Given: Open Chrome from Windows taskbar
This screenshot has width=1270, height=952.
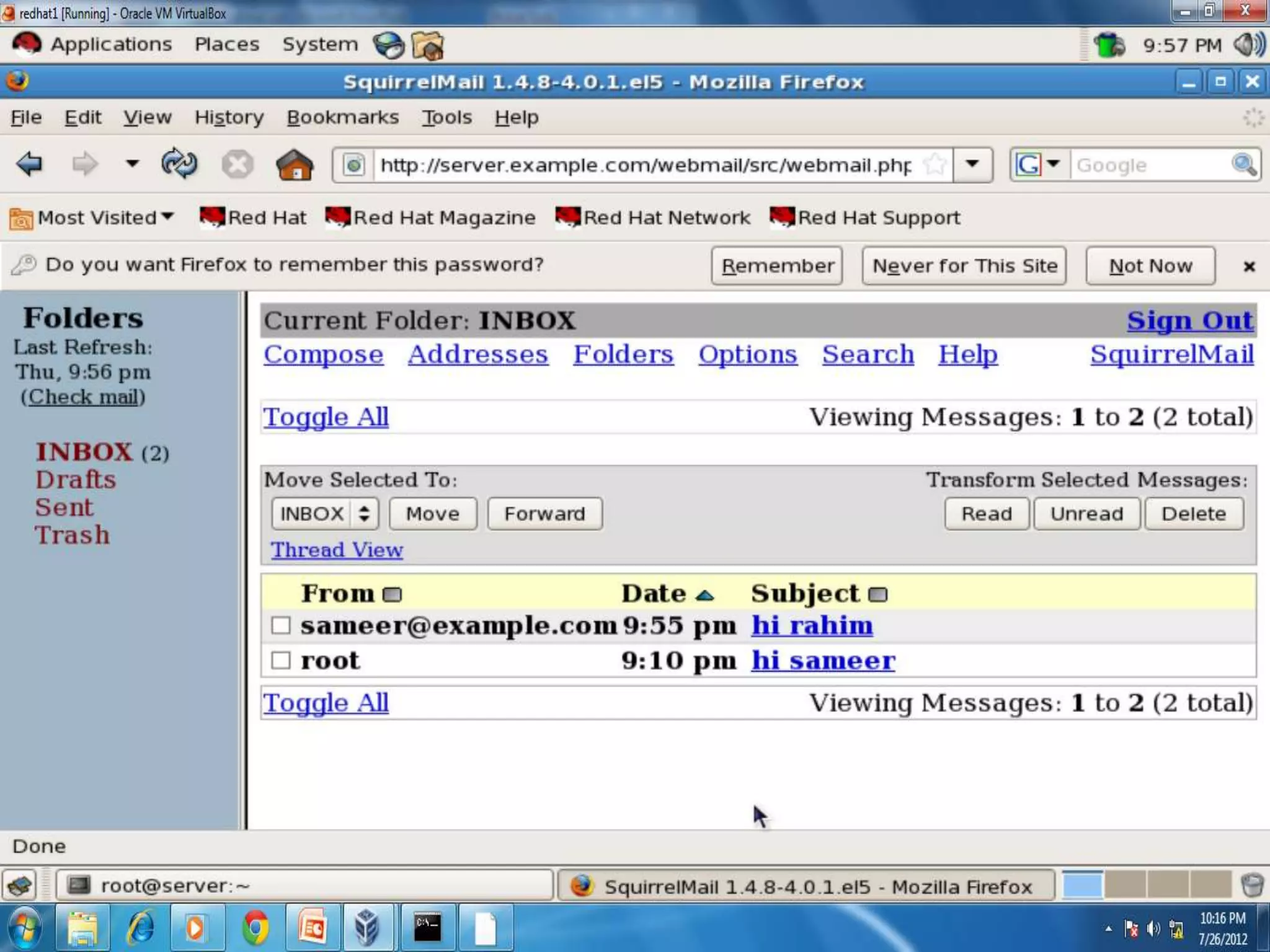Looking at the screenshot, I should (x=255, y=928).
